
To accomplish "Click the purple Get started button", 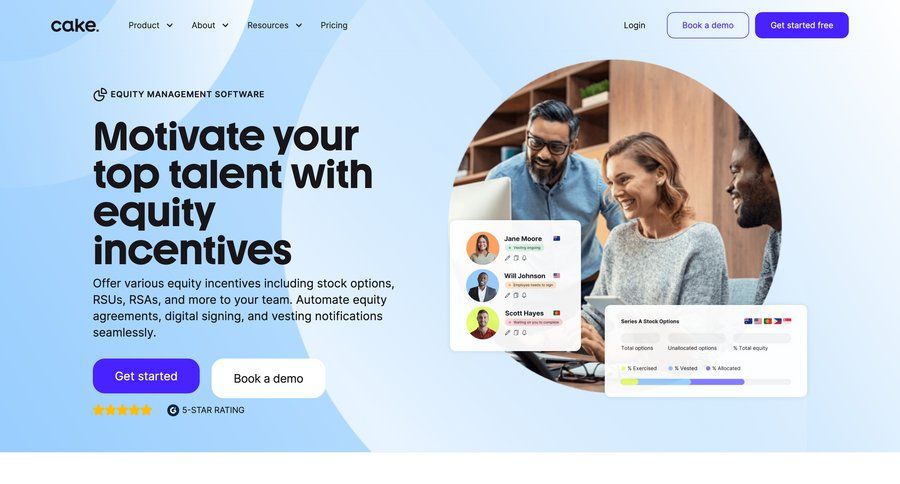I will click(x=146, y=376).
